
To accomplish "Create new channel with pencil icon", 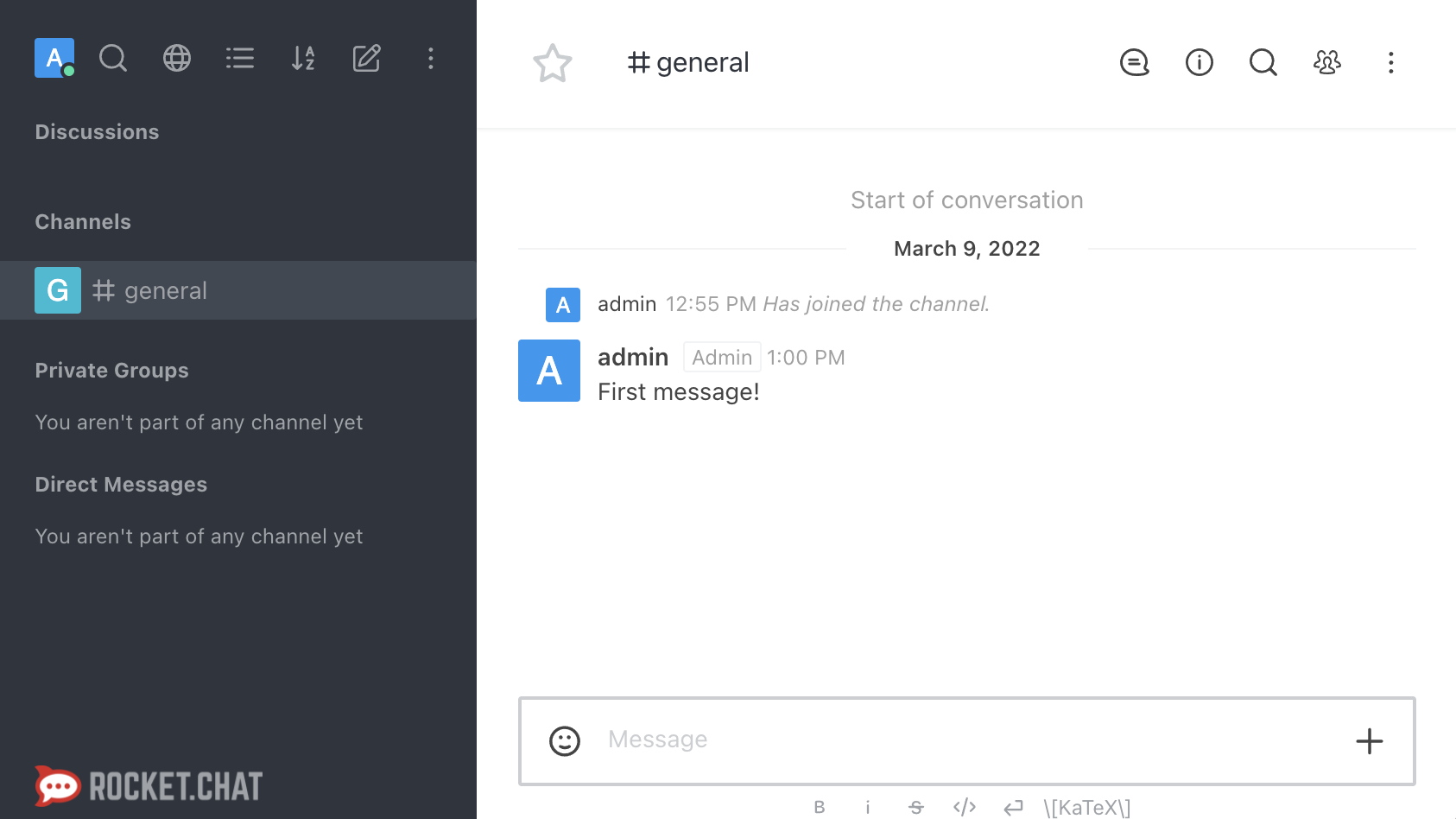I will tap(367, 59).
